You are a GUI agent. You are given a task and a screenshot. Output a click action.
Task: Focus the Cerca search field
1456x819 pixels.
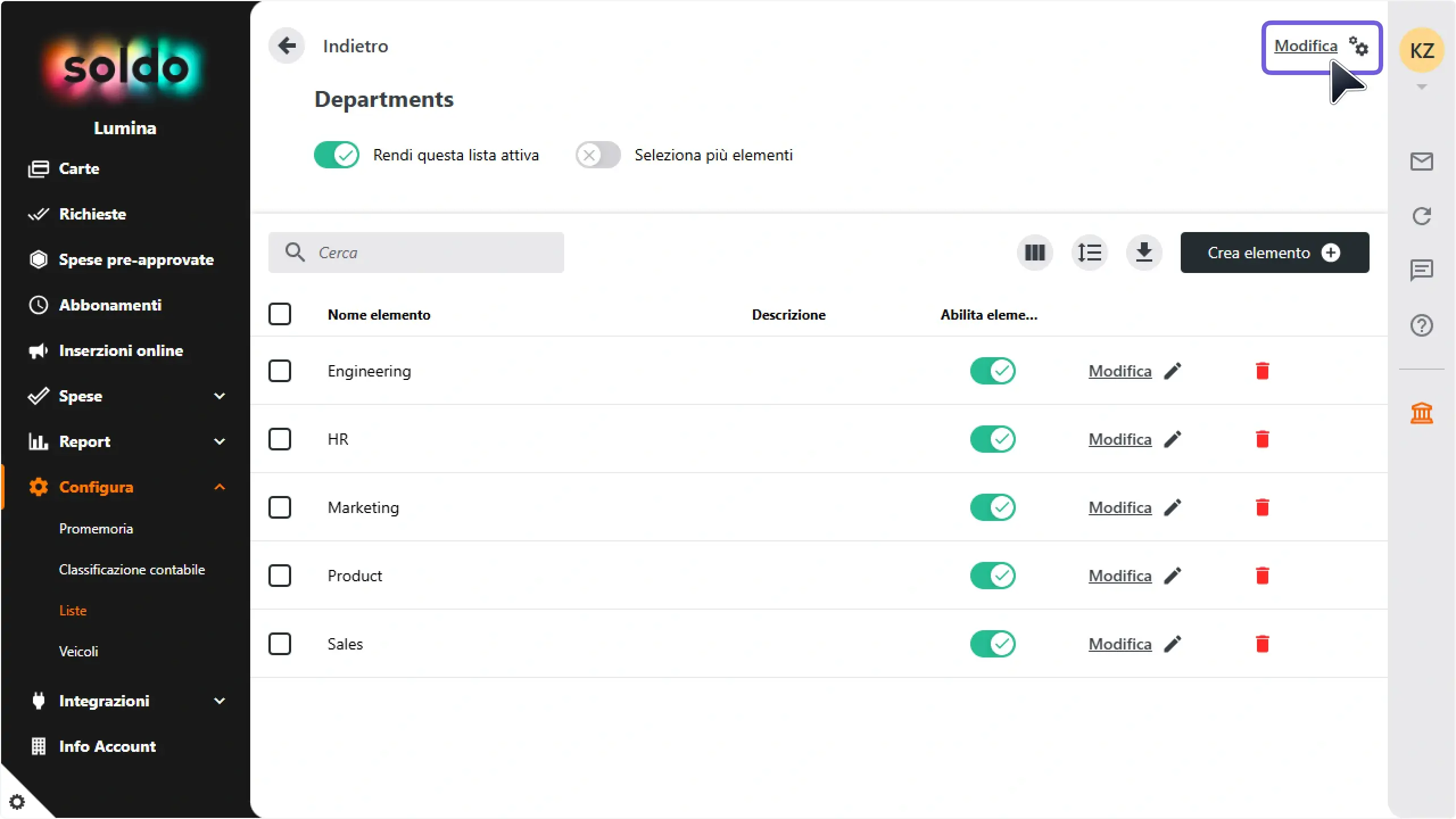coord(416,253)
